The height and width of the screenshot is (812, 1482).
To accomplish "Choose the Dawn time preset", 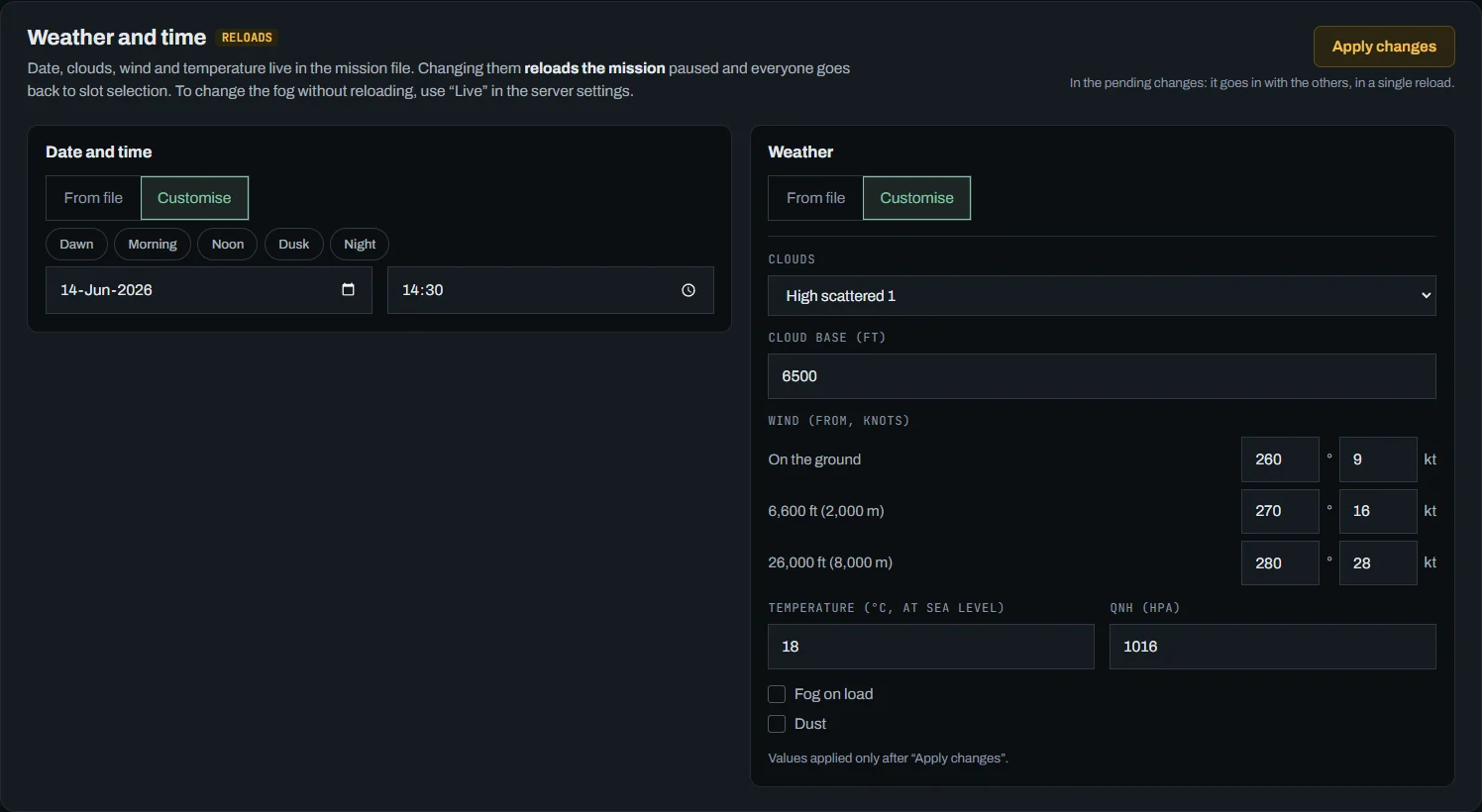I will [x=76, y=245].
